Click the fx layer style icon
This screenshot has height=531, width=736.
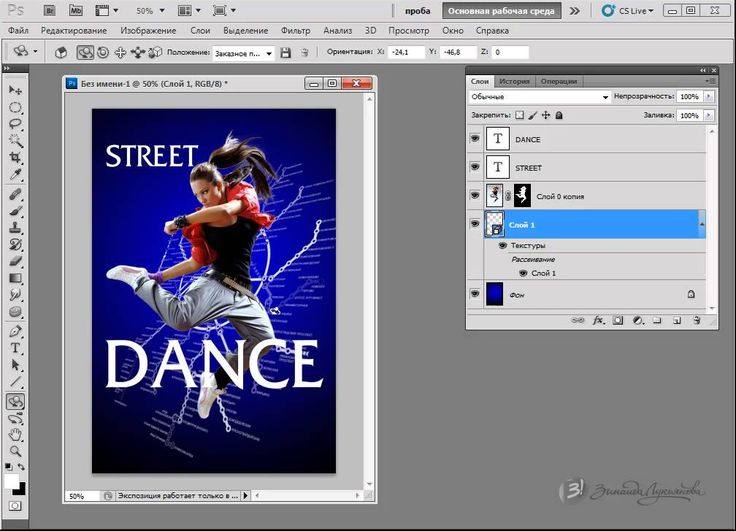point(600,321)
